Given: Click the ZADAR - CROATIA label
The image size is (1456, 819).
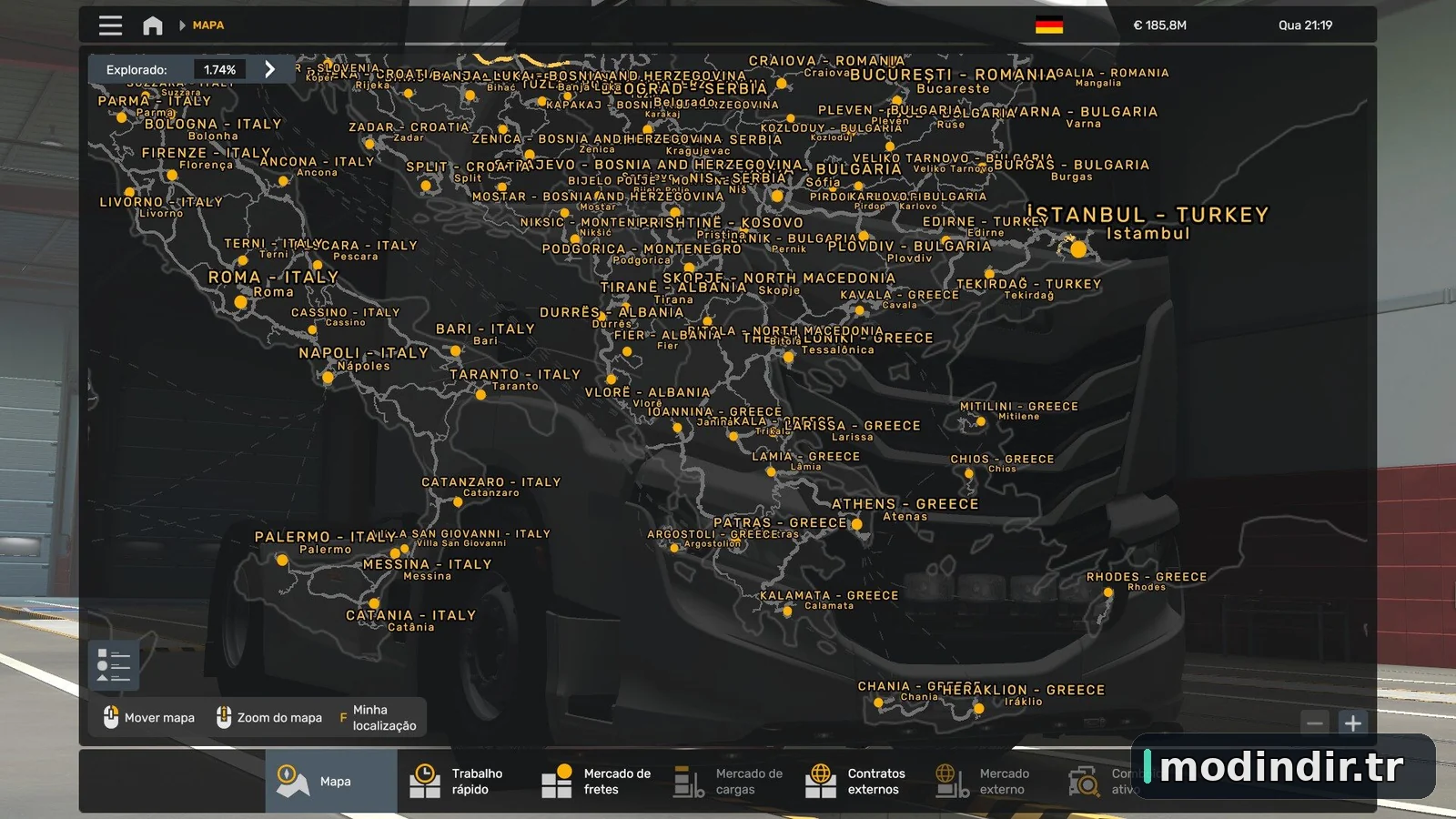Looking at the screenshot, I should click(409, 127).
